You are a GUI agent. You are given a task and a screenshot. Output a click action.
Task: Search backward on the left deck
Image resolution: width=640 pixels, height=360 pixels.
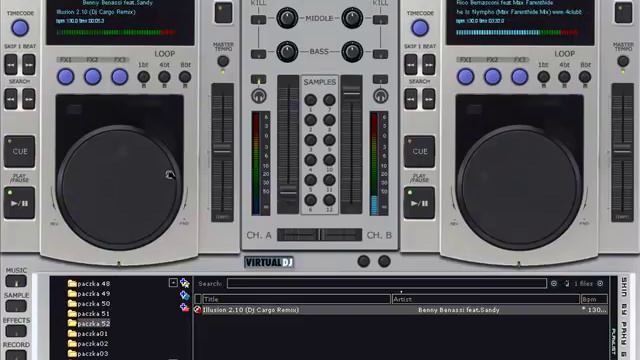(11, 99)
